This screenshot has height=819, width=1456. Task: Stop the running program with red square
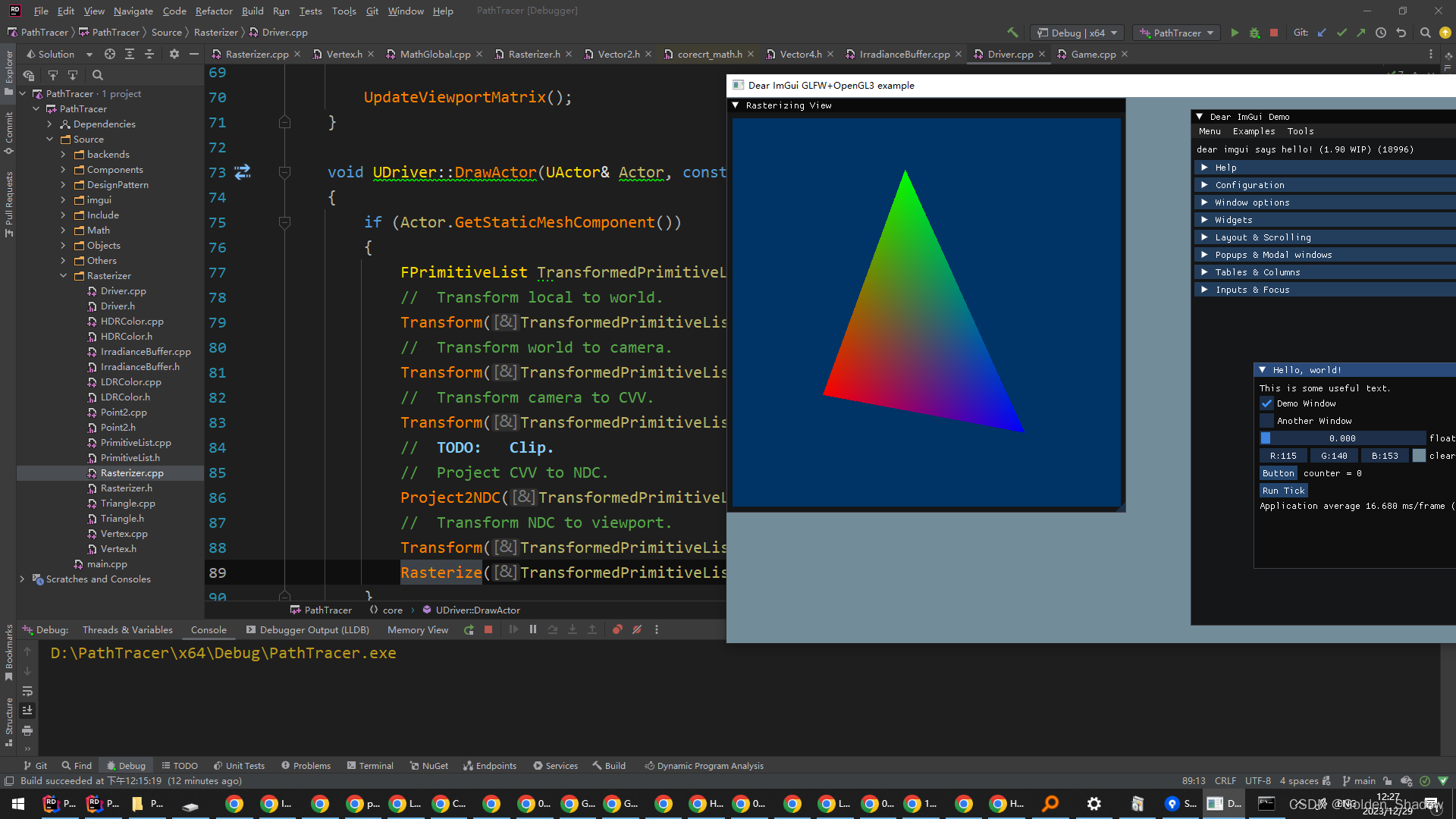pyautogui.click(x=1274, y=33)
